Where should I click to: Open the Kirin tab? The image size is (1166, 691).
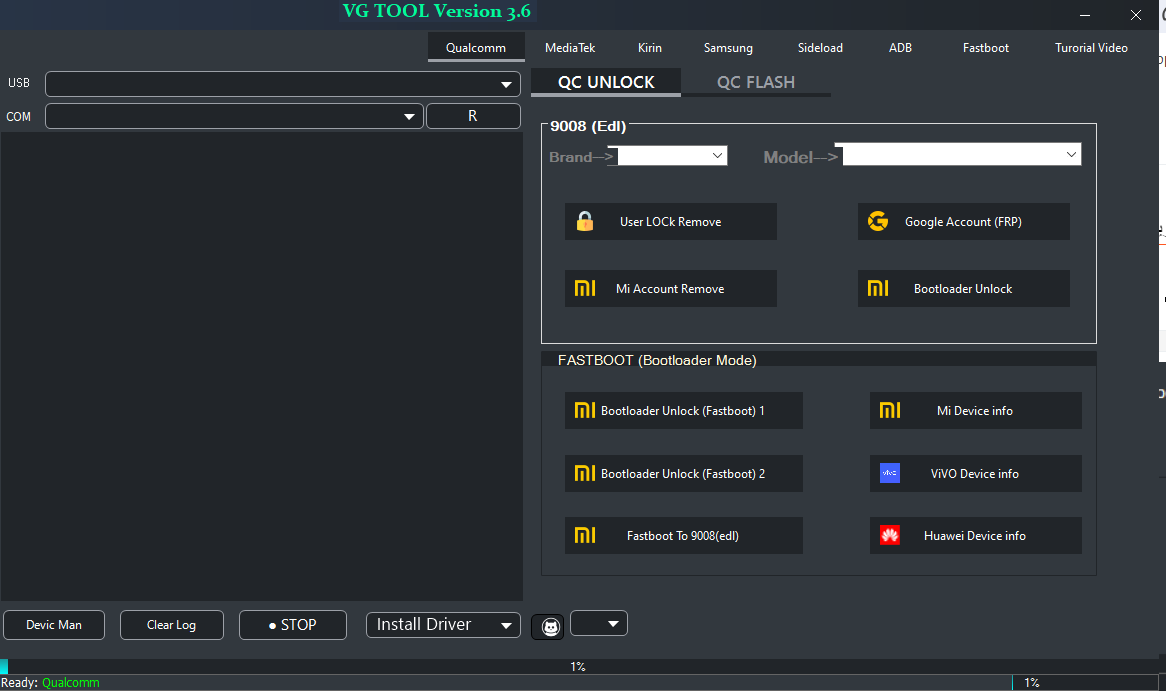point(649,48)
